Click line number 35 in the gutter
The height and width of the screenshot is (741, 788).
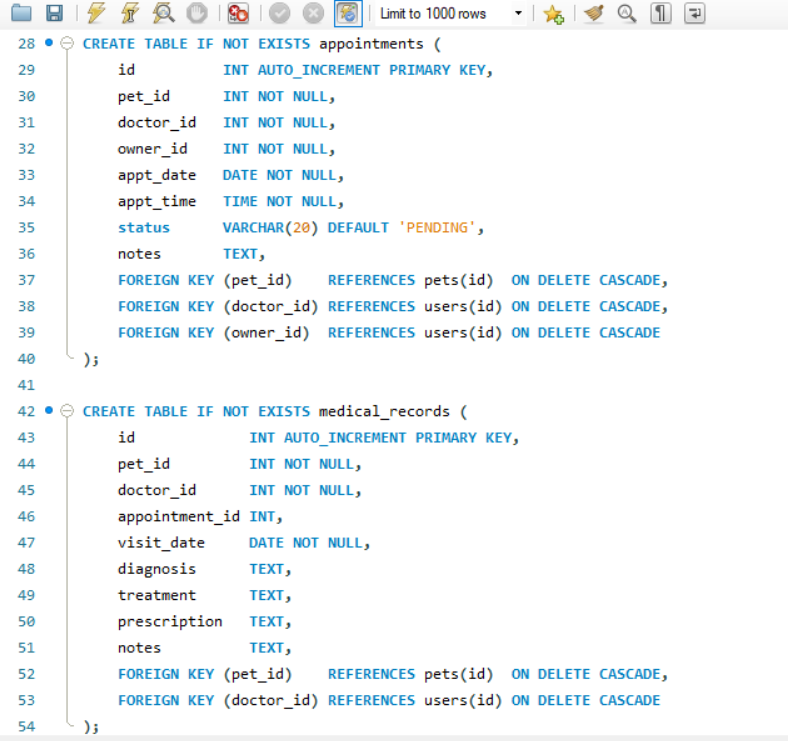(27, 227)
